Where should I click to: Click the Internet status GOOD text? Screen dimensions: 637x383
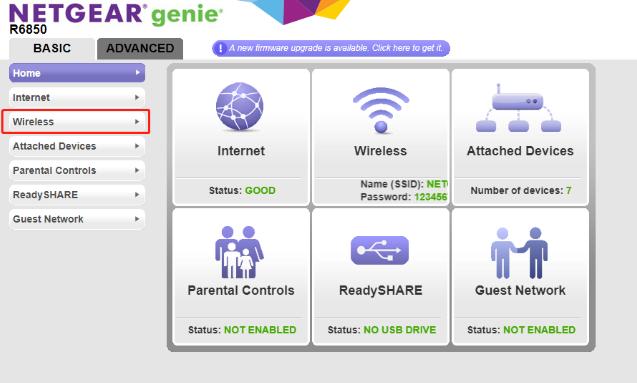pos(260,190)
